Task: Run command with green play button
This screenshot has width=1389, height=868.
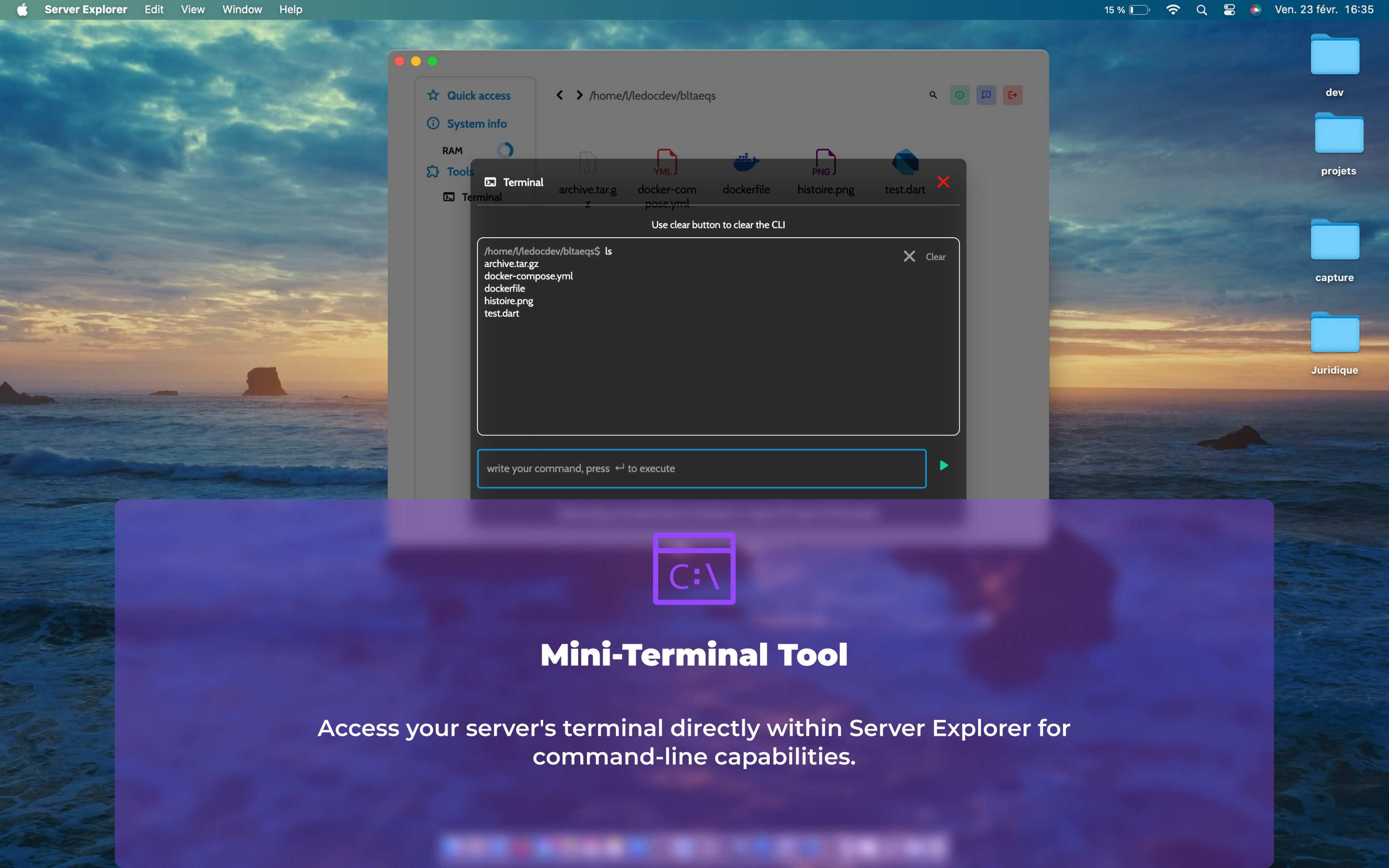Action: pyautogui.click(x=943, y=465)
